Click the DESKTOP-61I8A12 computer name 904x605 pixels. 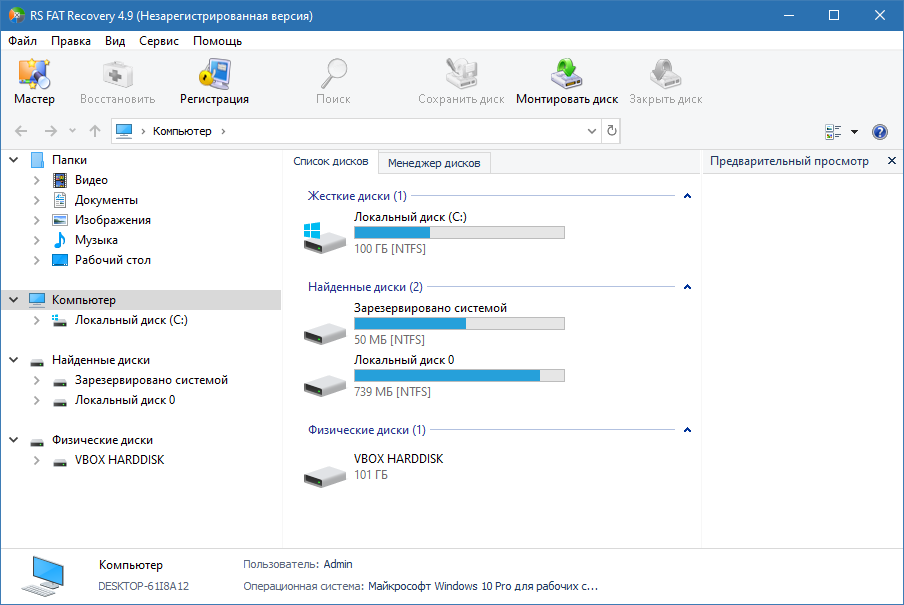[144, 587]
